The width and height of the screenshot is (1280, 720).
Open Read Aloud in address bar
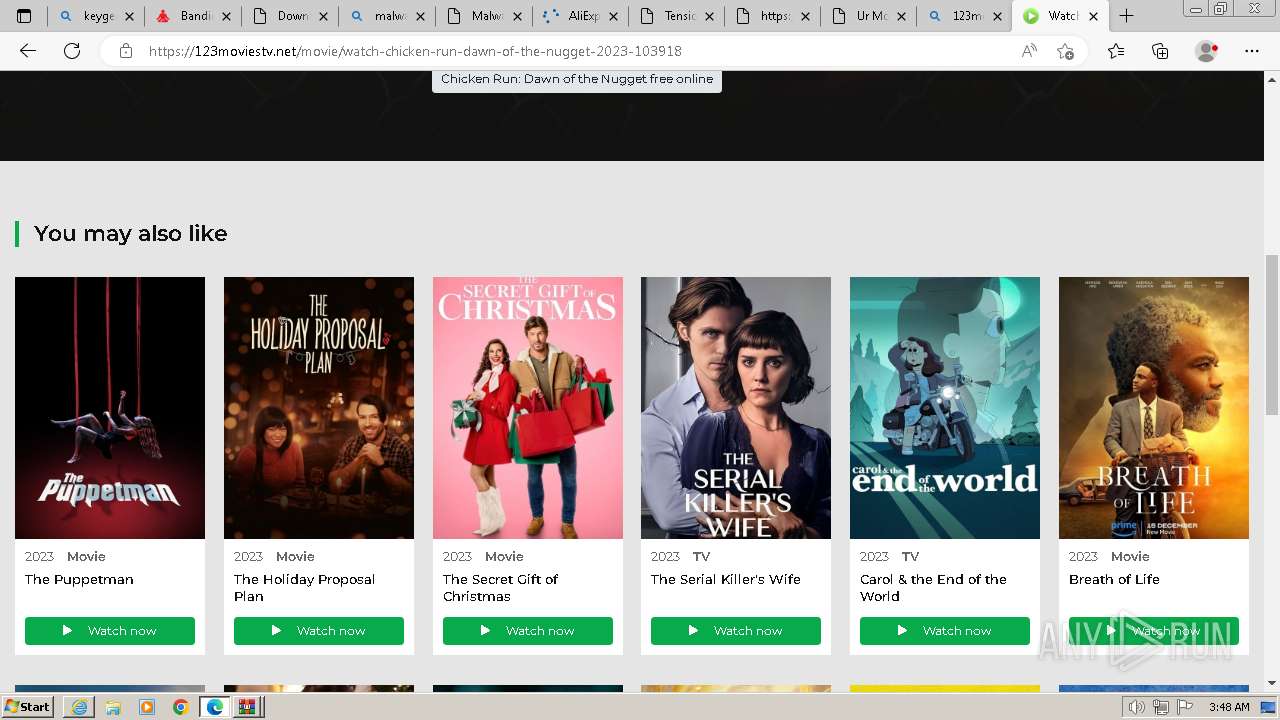(1029, 51)
